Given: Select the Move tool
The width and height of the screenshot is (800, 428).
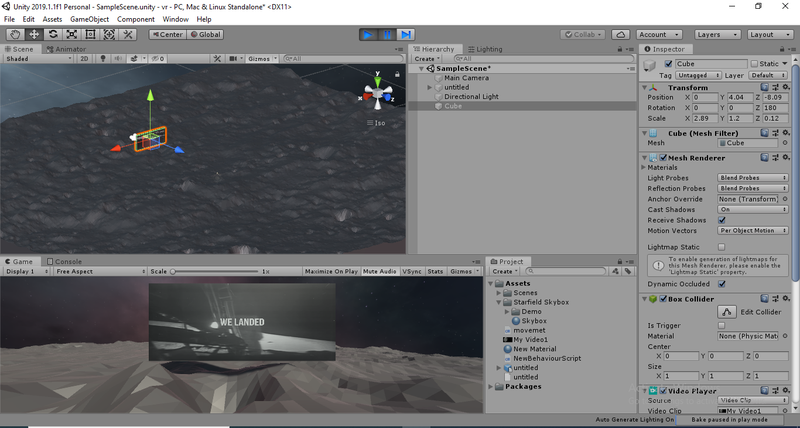Looking at the screenshot, I should click(x=34, y=34).
